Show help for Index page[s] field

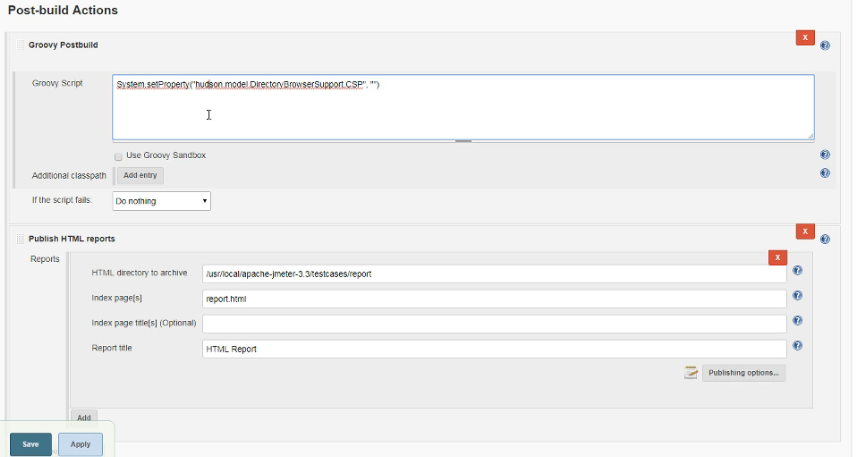[797, 296]
